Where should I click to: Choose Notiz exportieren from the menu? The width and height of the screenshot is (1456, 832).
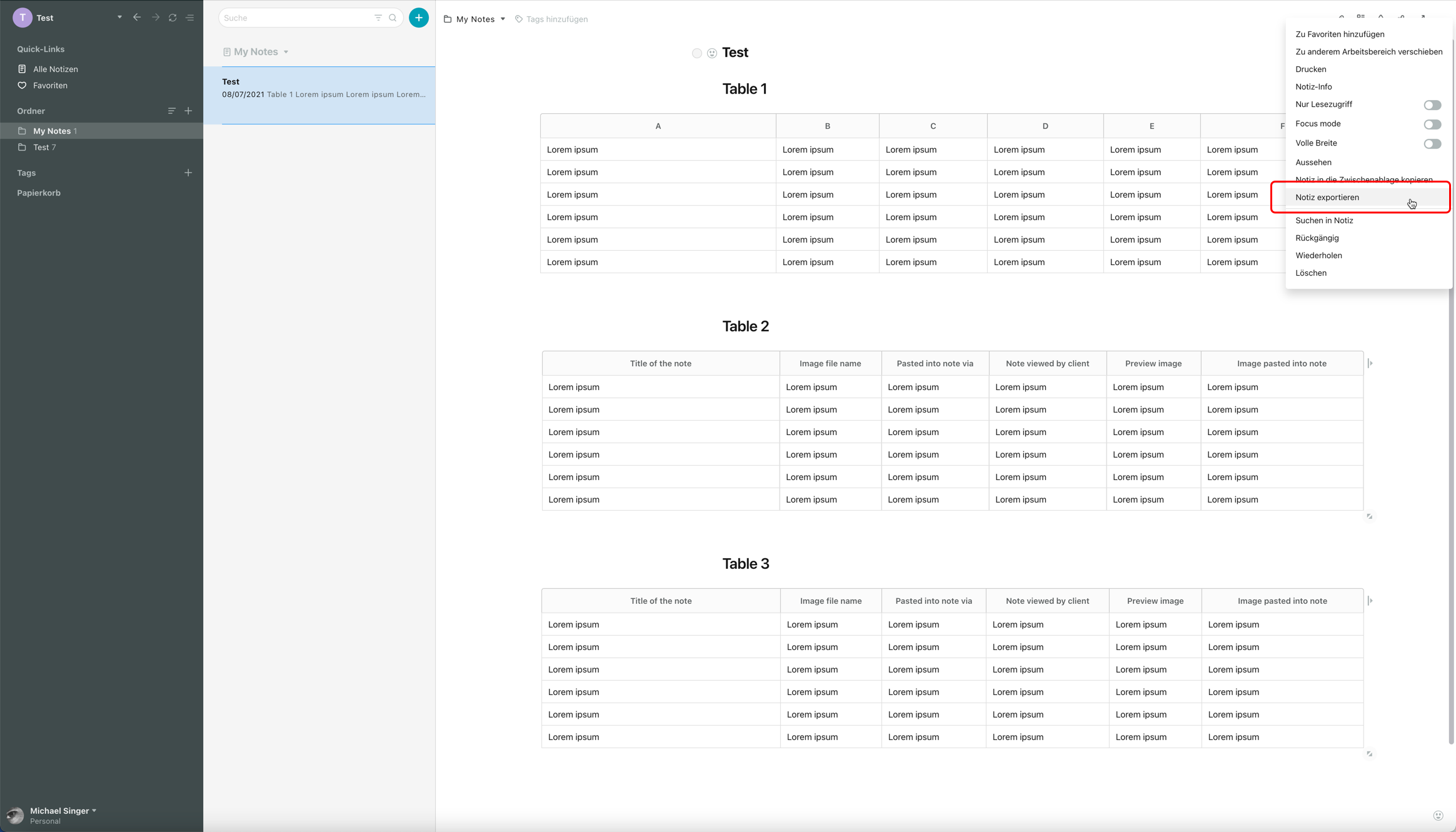pyautogui.click(x=1327, y=198)
